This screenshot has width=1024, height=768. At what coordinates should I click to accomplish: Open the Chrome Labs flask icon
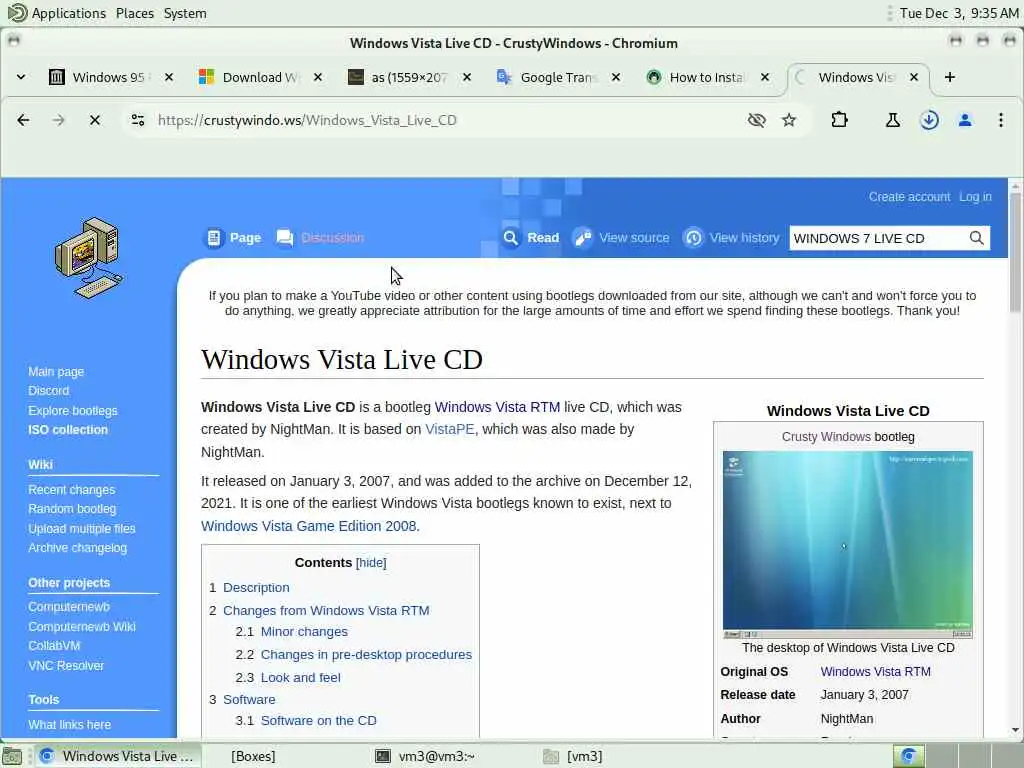pos(893,120)
